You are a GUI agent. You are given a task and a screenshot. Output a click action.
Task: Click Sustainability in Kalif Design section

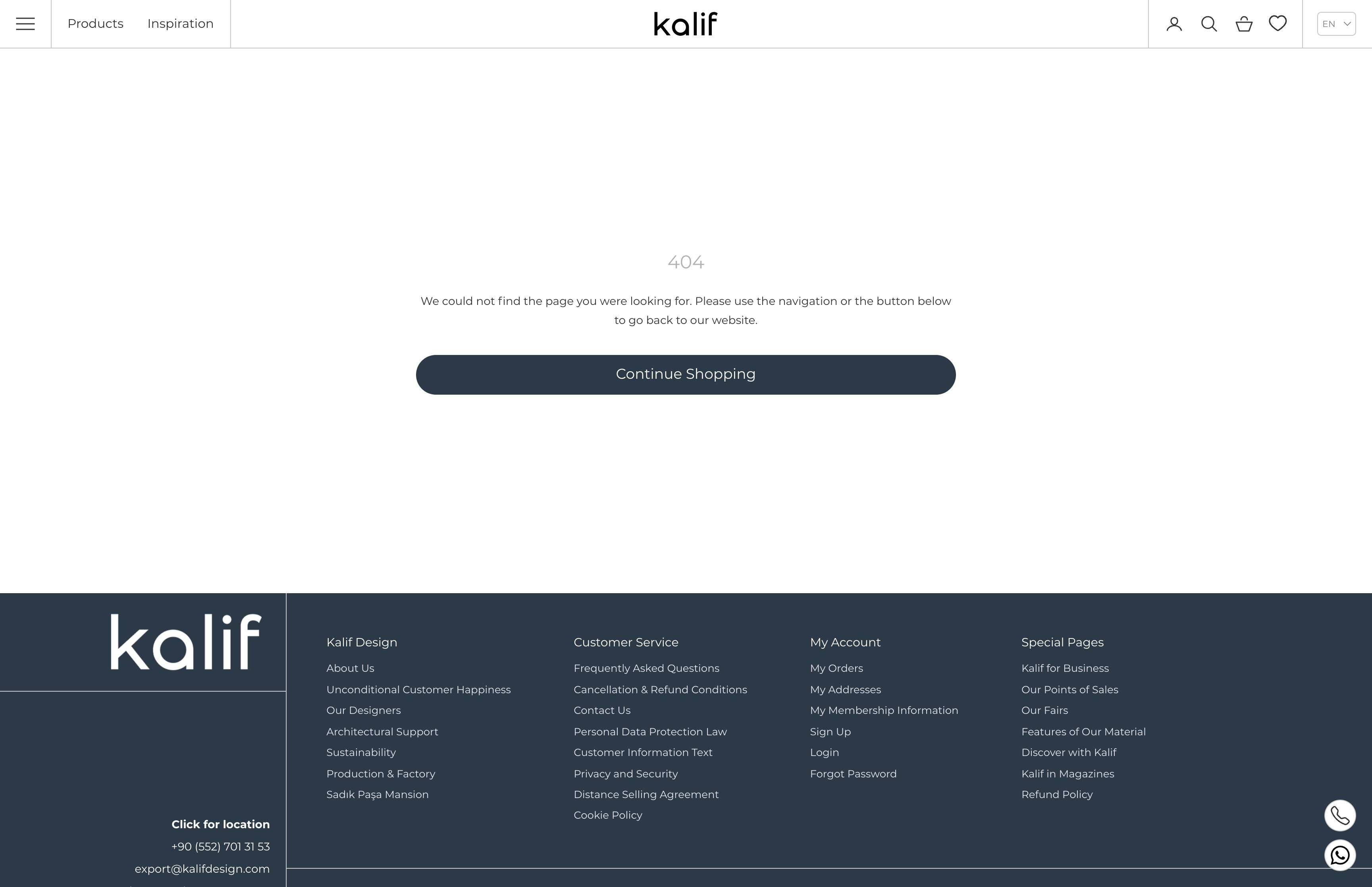coord(361,752)
